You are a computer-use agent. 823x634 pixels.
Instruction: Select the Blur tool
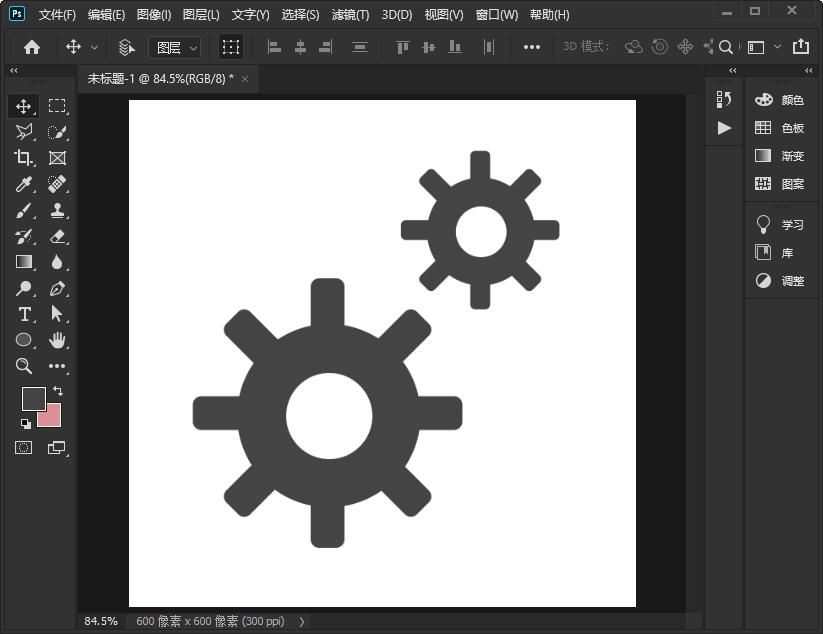(57, 261)
